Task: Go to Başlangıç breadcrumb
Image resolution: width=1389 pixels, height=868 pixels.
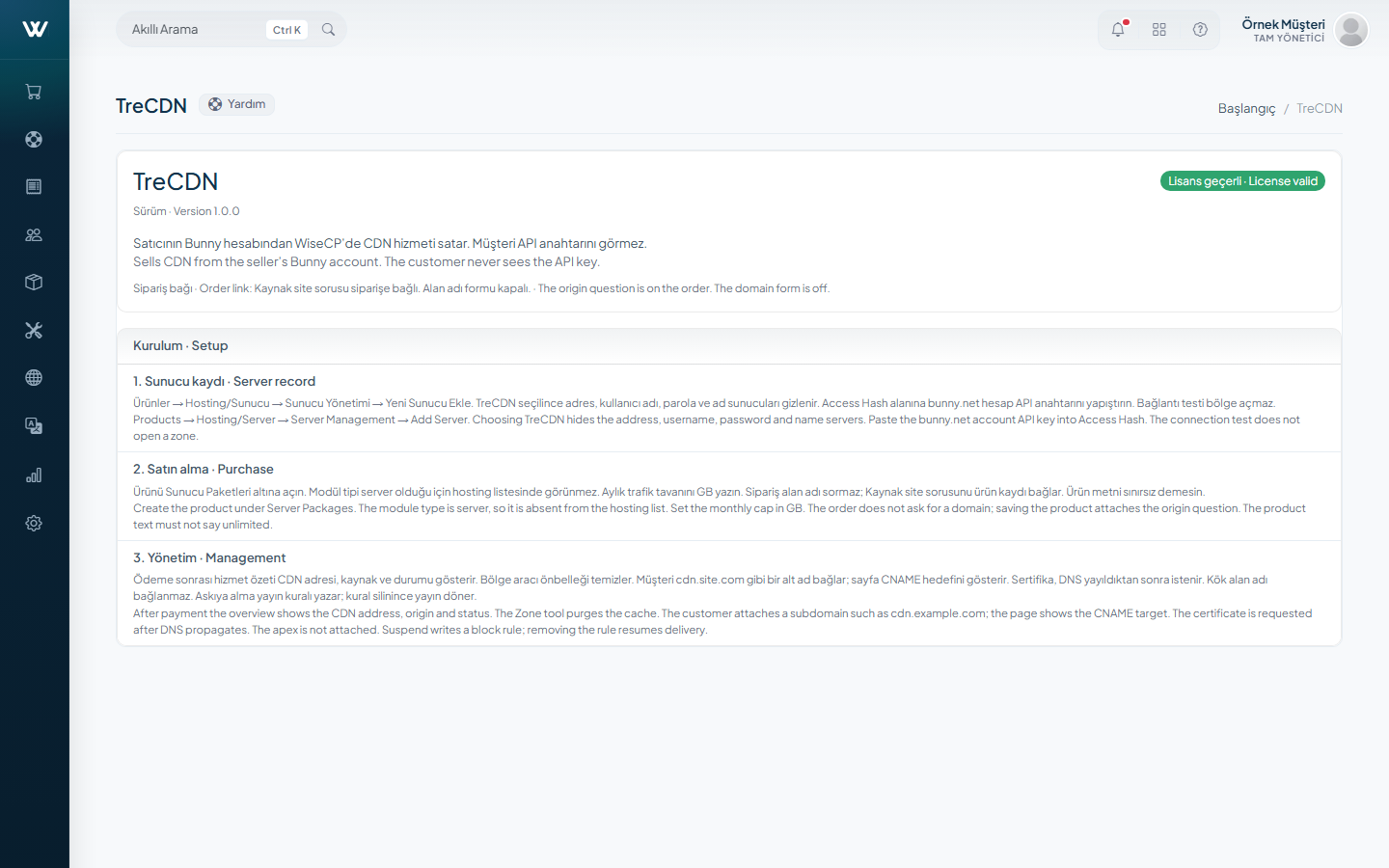Action: tap(1246, 109)
